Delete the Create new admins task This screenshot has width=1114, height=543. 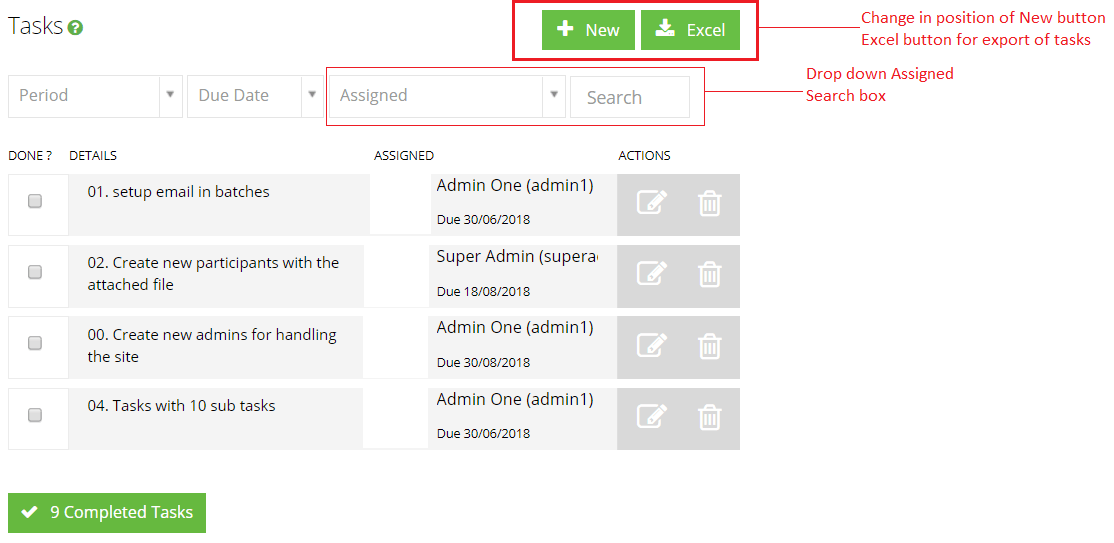tap(709, 346)
